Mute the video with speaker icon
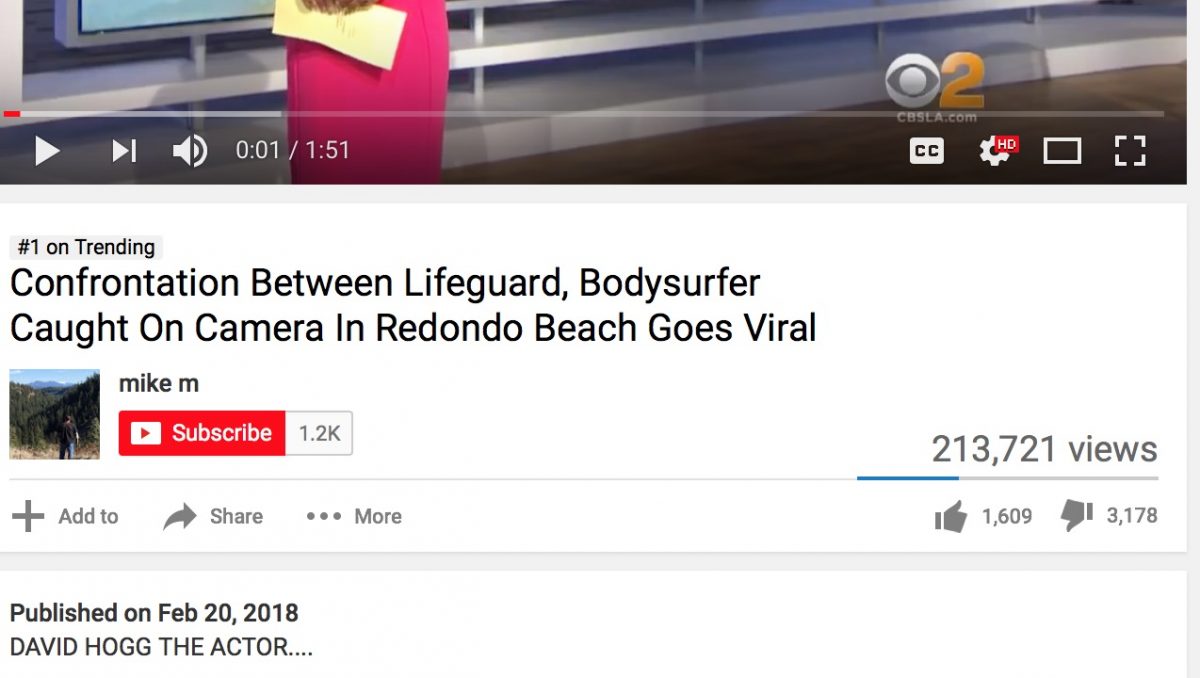 point(190,151)
